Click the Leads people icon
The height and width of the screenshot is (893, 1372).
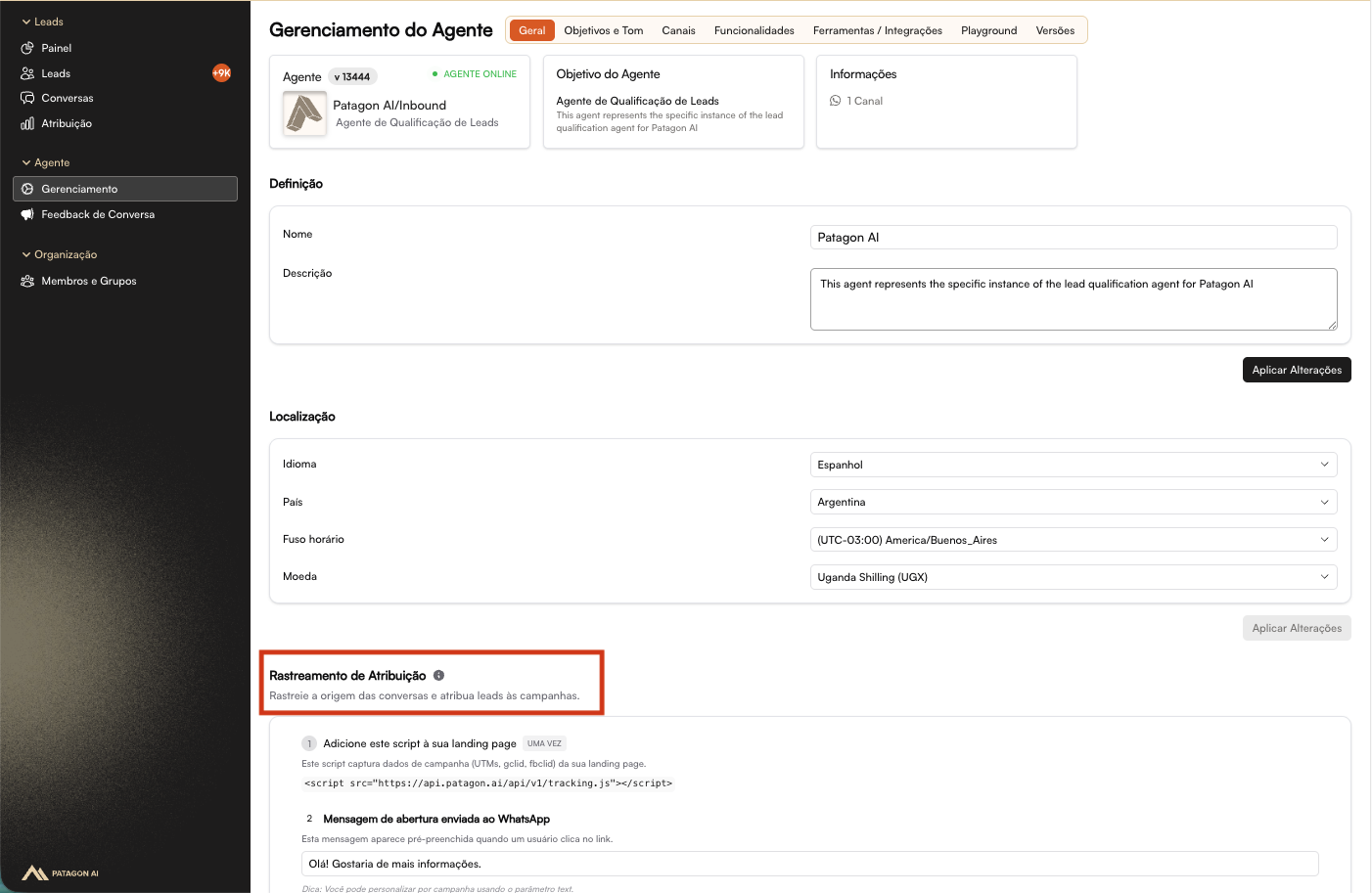27,73
